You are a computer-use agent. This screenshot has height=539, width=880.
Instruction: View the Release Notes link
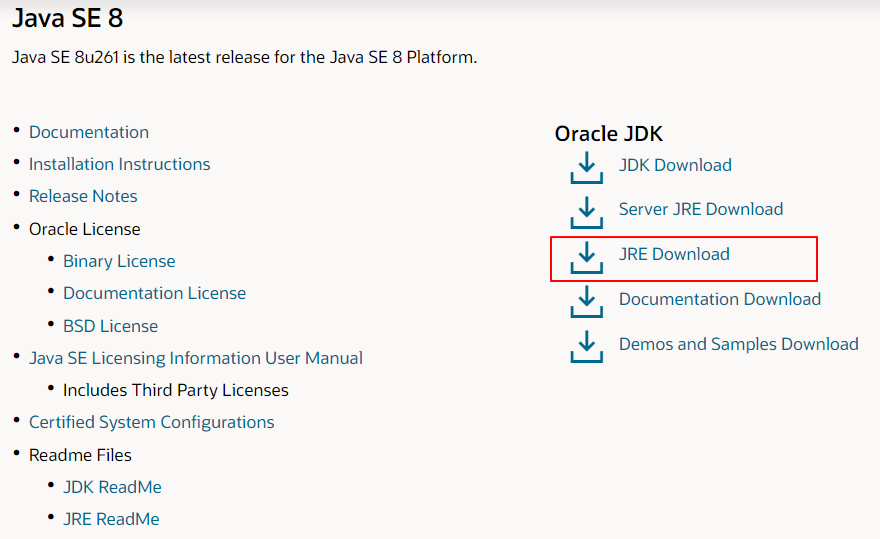tap(83, 196)
